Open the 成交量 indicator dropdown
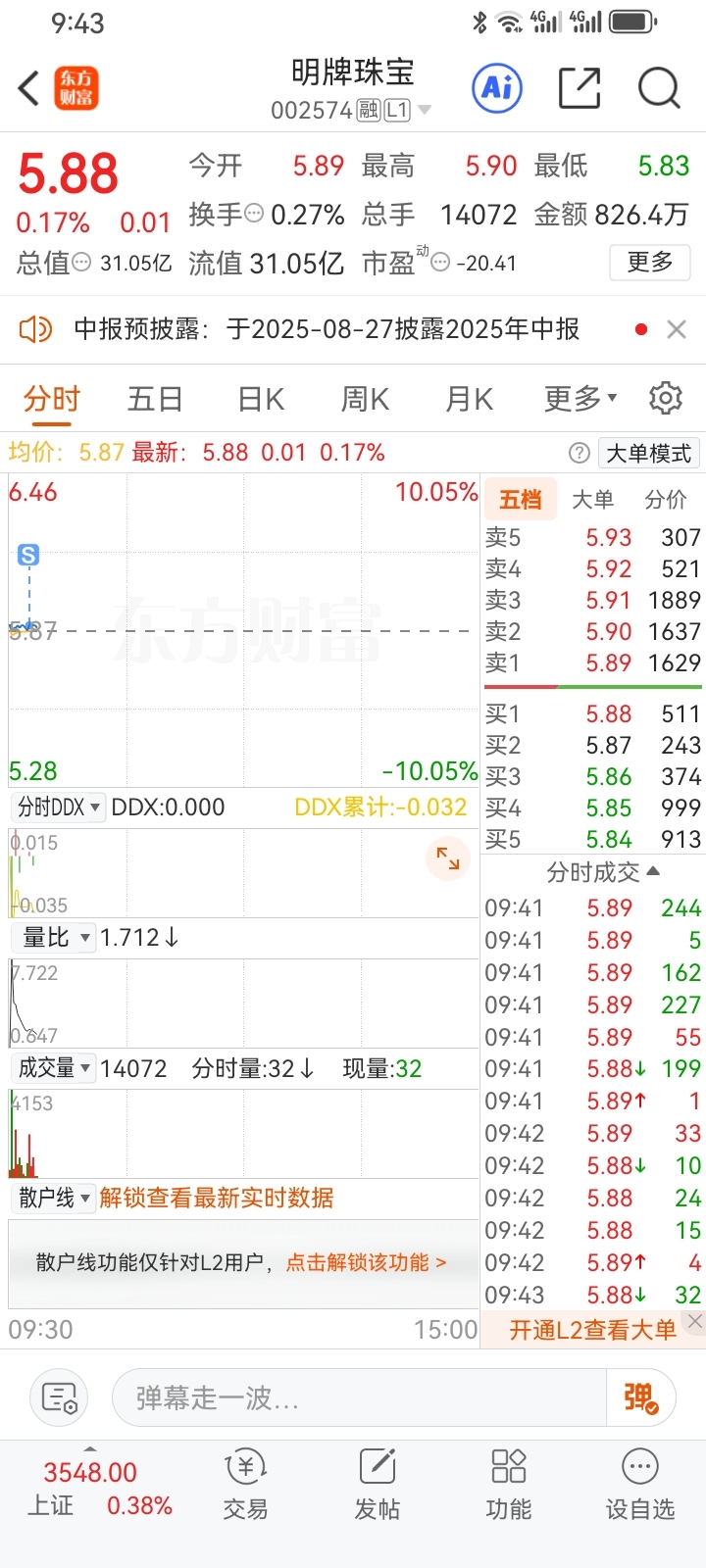The height and width of the screenshot is (1568, 706). point(55,1068)
